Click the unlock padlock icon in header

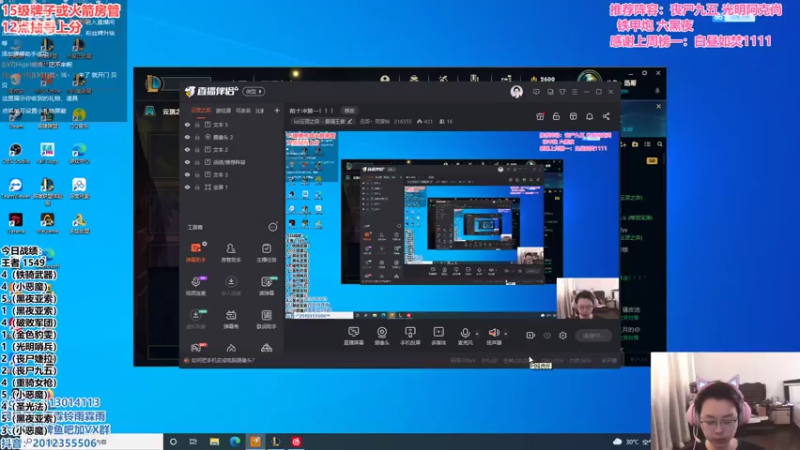556,117
